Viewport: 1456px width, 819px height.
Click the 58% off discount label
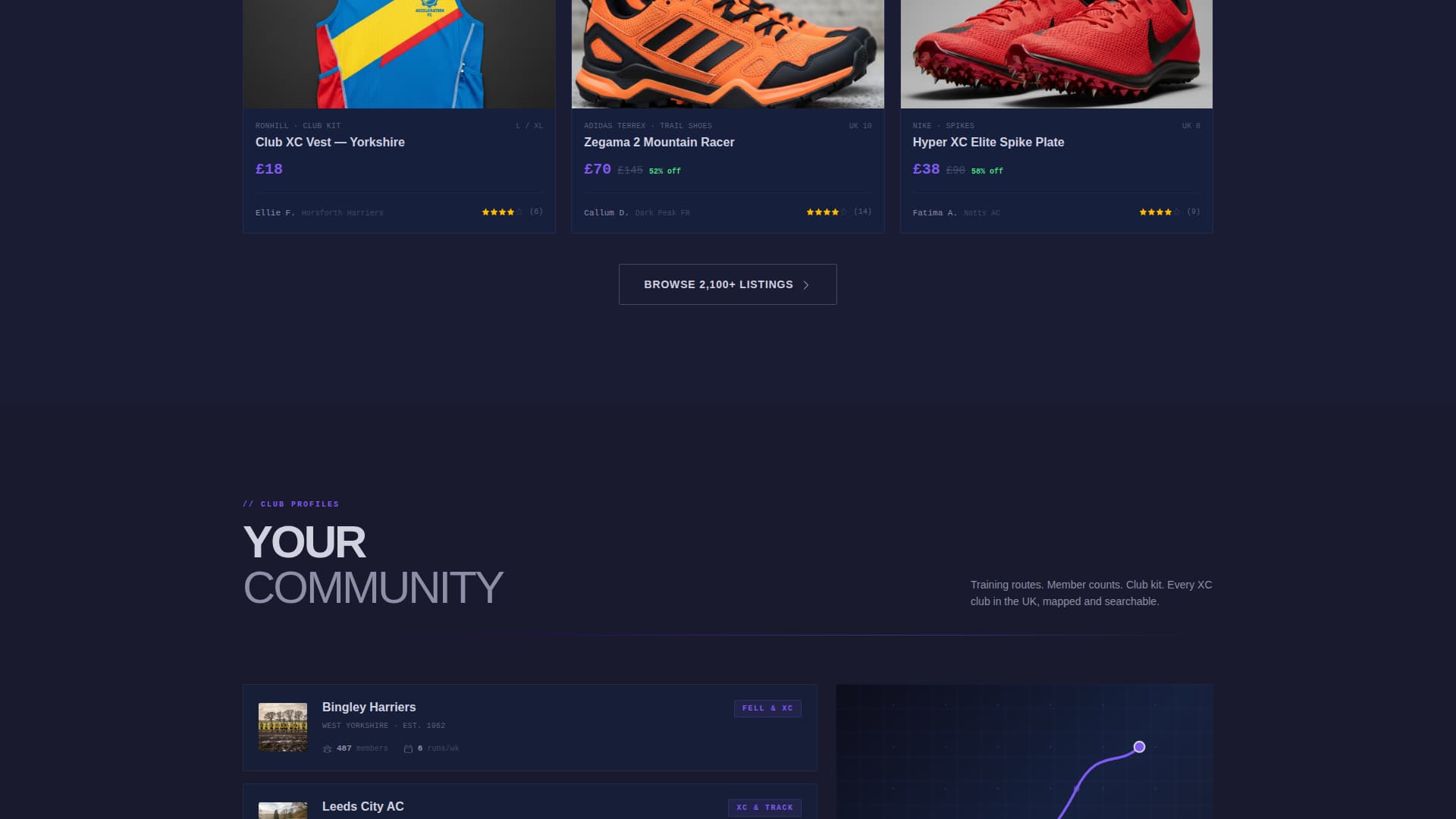pos(987,171)
